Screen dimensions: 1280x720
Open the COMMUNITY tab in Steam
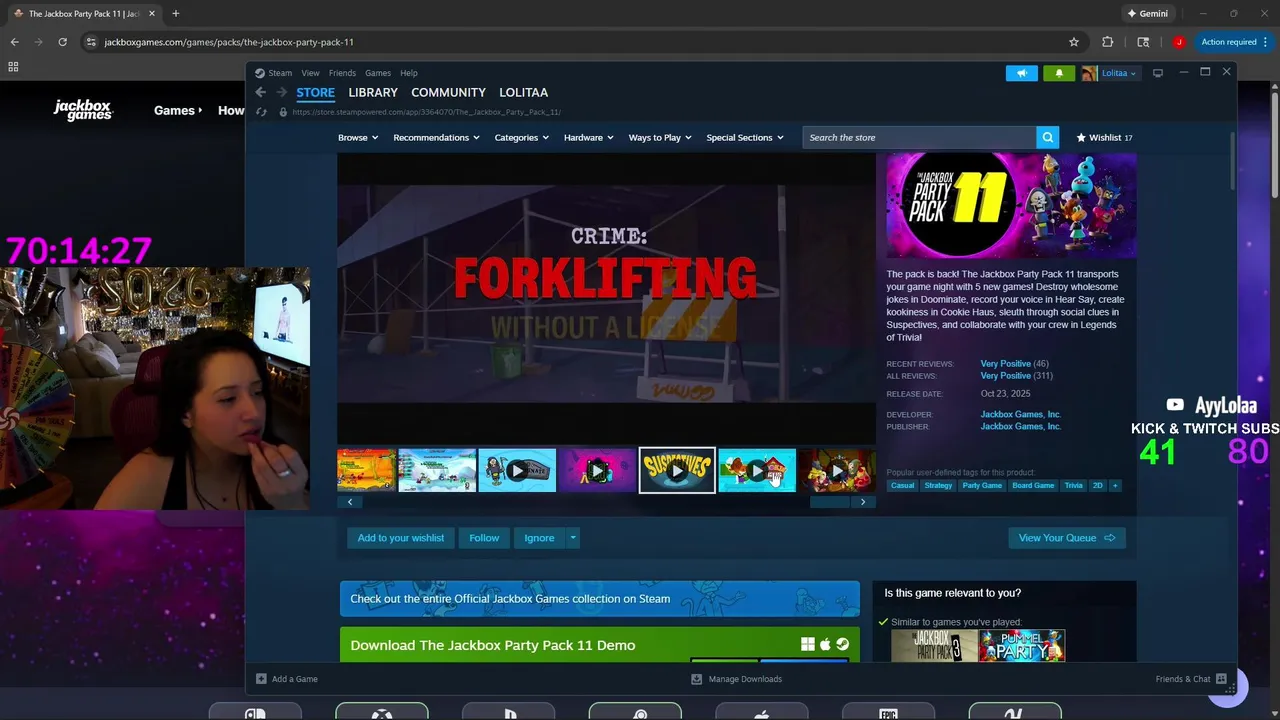click(448, 92)
